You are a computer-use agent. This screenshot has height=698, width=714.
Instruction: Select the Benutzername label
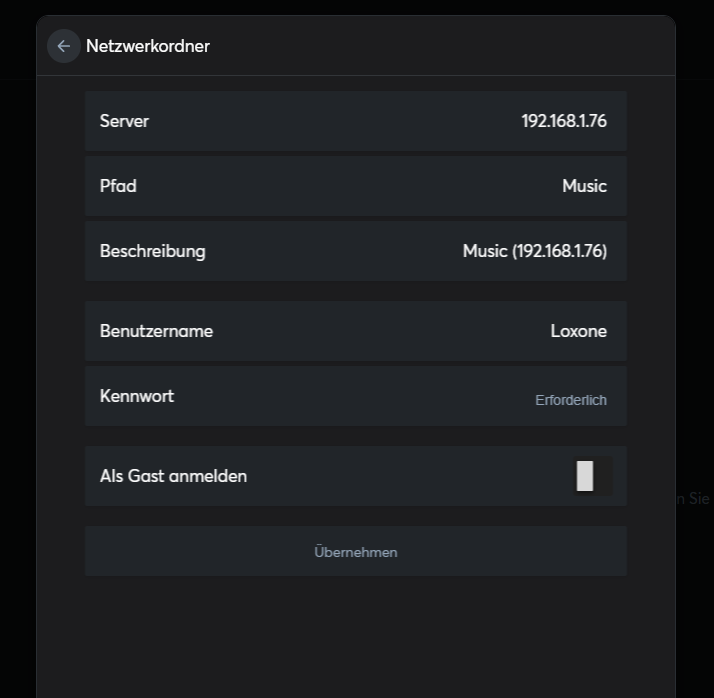[x=156, y=331]
